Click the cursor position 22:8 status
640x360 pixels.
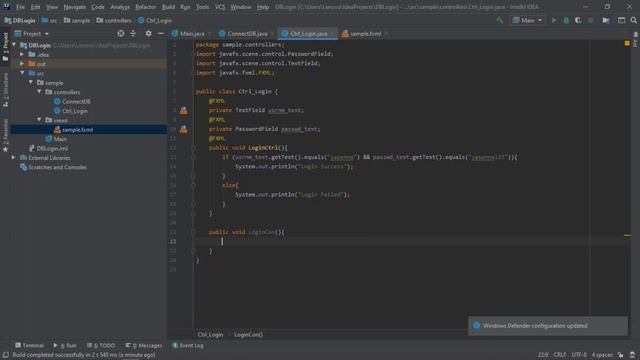[543, 355]
